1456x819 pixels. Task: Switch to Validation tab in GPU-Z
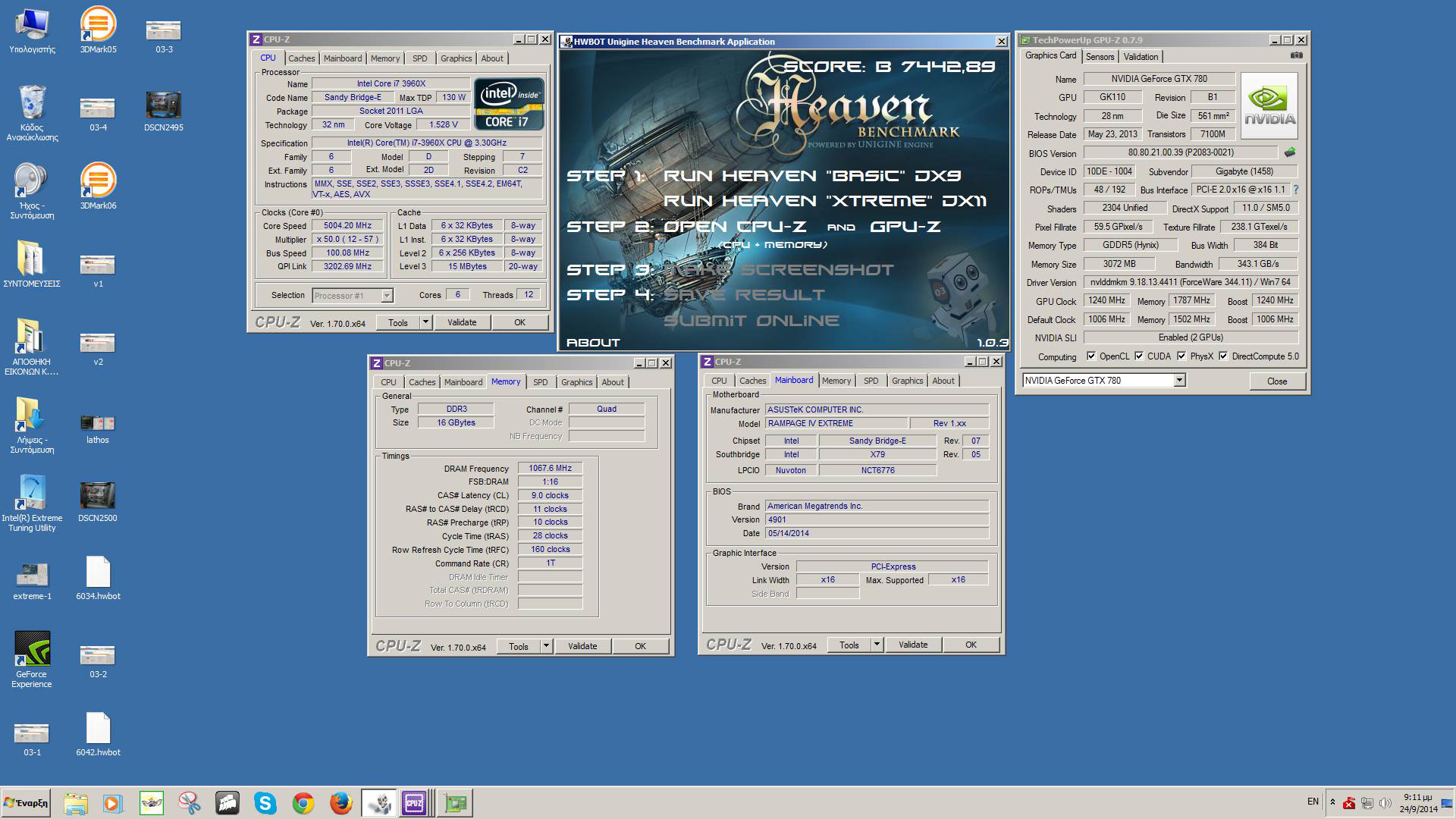point(1141,57)
